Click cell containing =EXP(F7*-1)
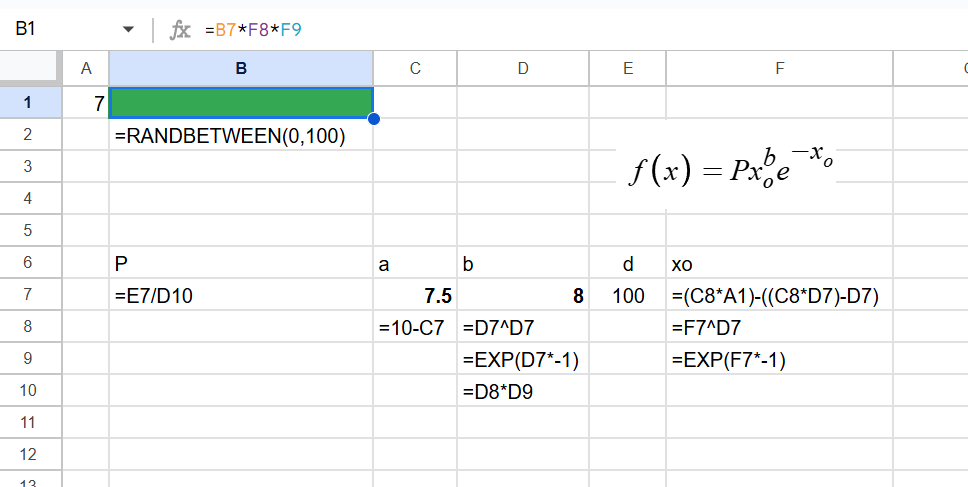Image resolution: width=968 pixels, height=487 pixels. click(x=780, y=359)
